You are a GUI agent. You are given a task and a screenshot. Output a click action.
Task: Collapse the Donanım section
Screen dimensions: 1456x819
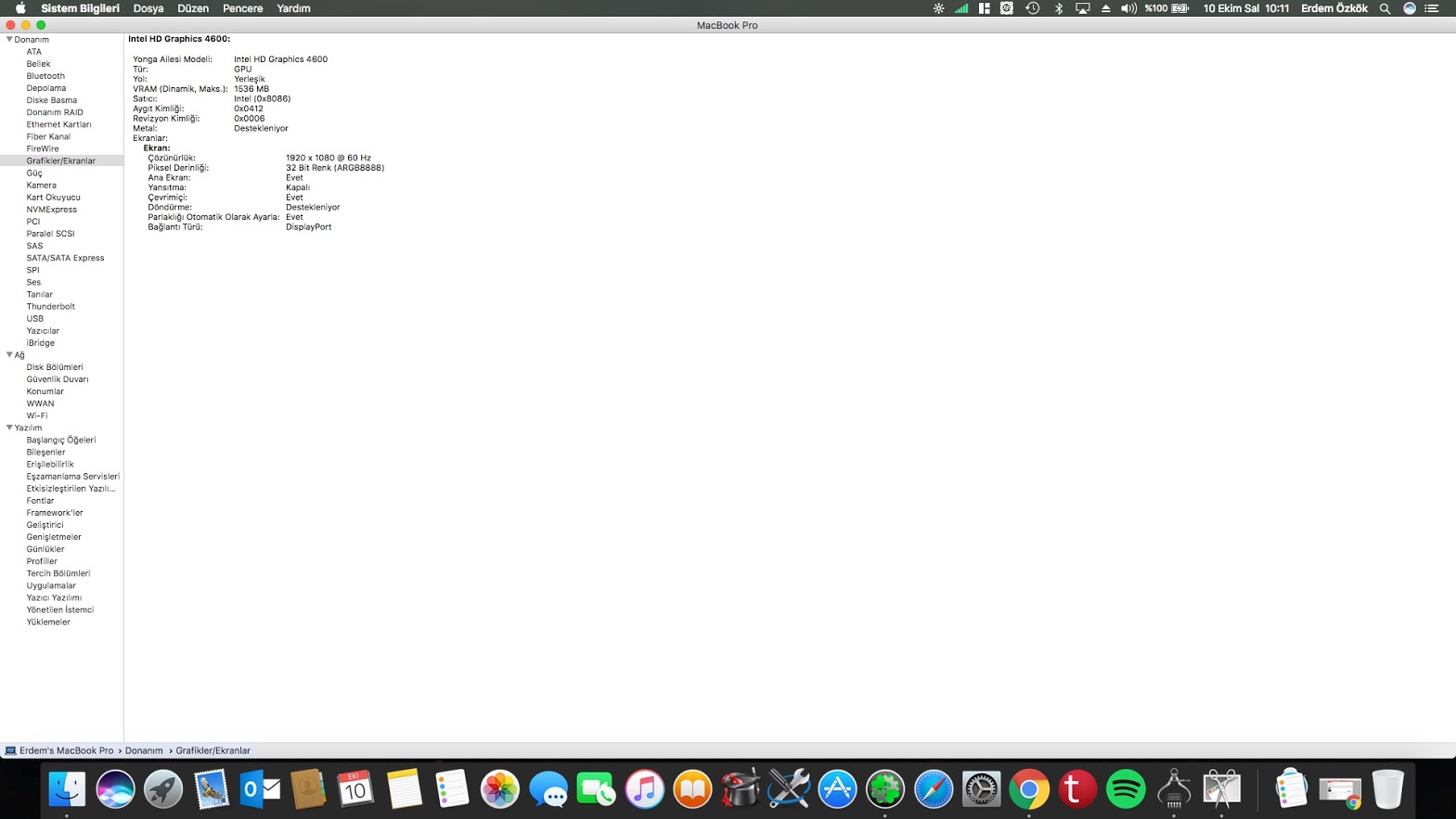[x=9, y=40]
